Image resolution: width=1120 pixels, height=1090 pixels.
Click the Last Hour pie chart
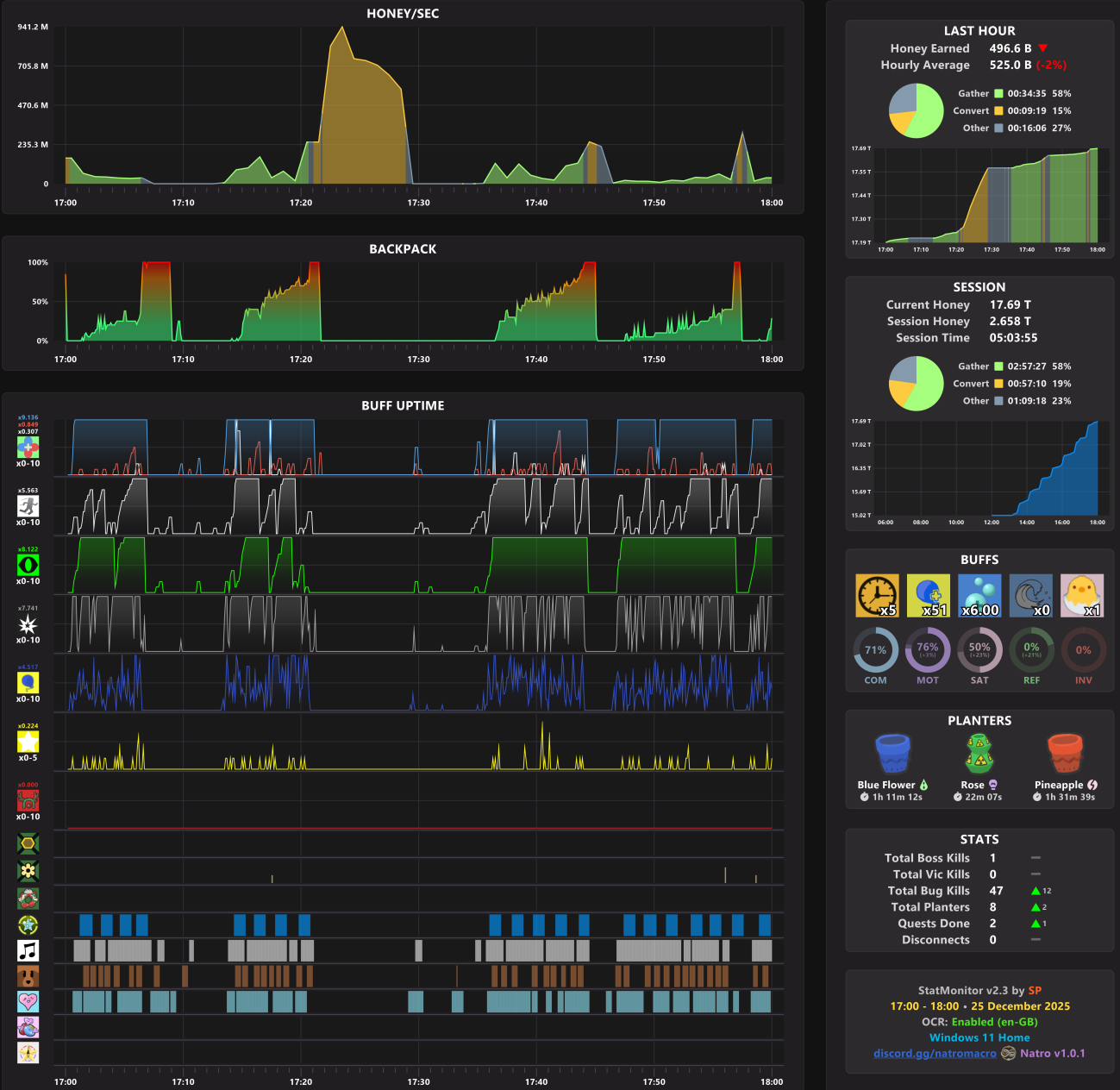tap(917, 110)
